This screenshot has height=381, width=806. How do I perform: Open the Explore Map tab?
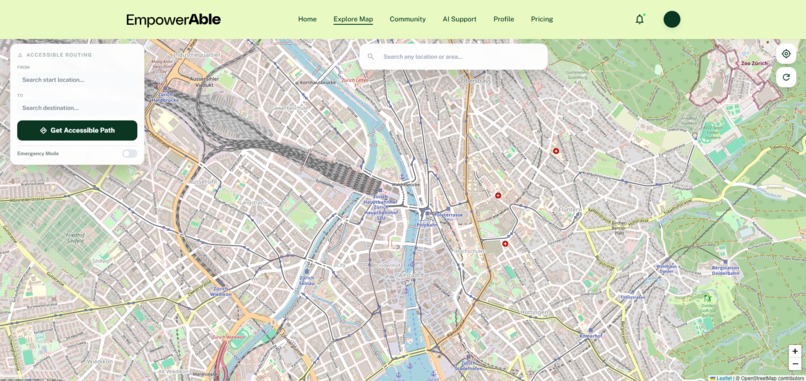pyautogui.click(x=353, y=19)
